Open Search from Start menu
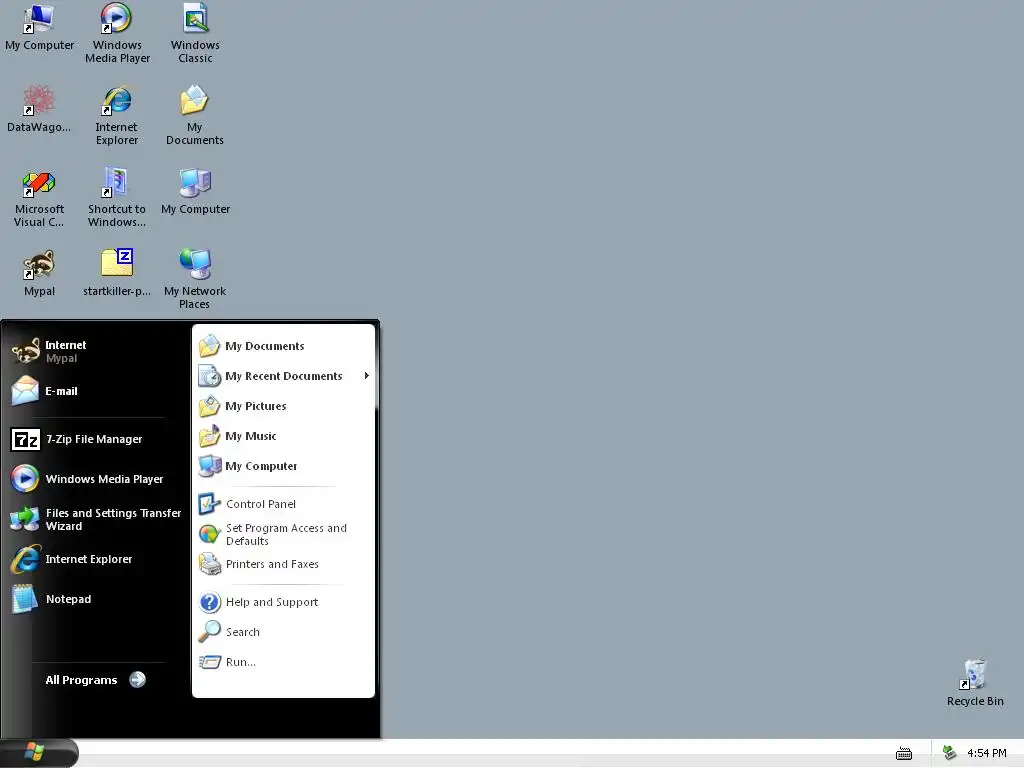1024x768 pixels. pos(283,632)
